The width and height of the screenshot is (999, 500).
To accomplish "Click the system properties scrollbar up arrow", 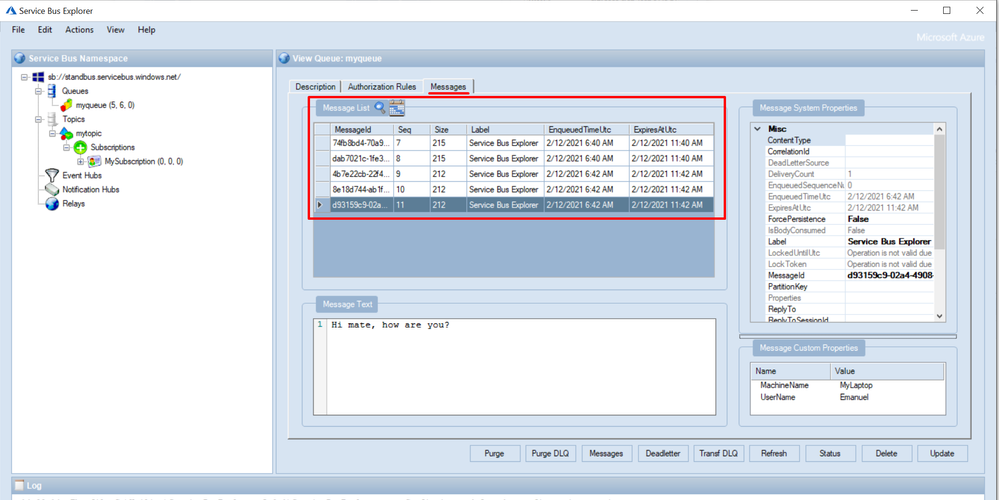I will pos(939,129).
